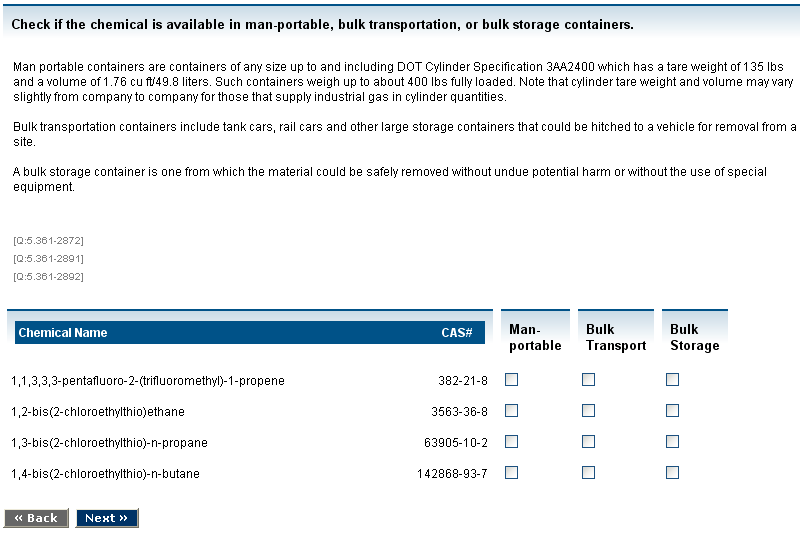Click the Bulk Storage column heading

click(694, 337)
